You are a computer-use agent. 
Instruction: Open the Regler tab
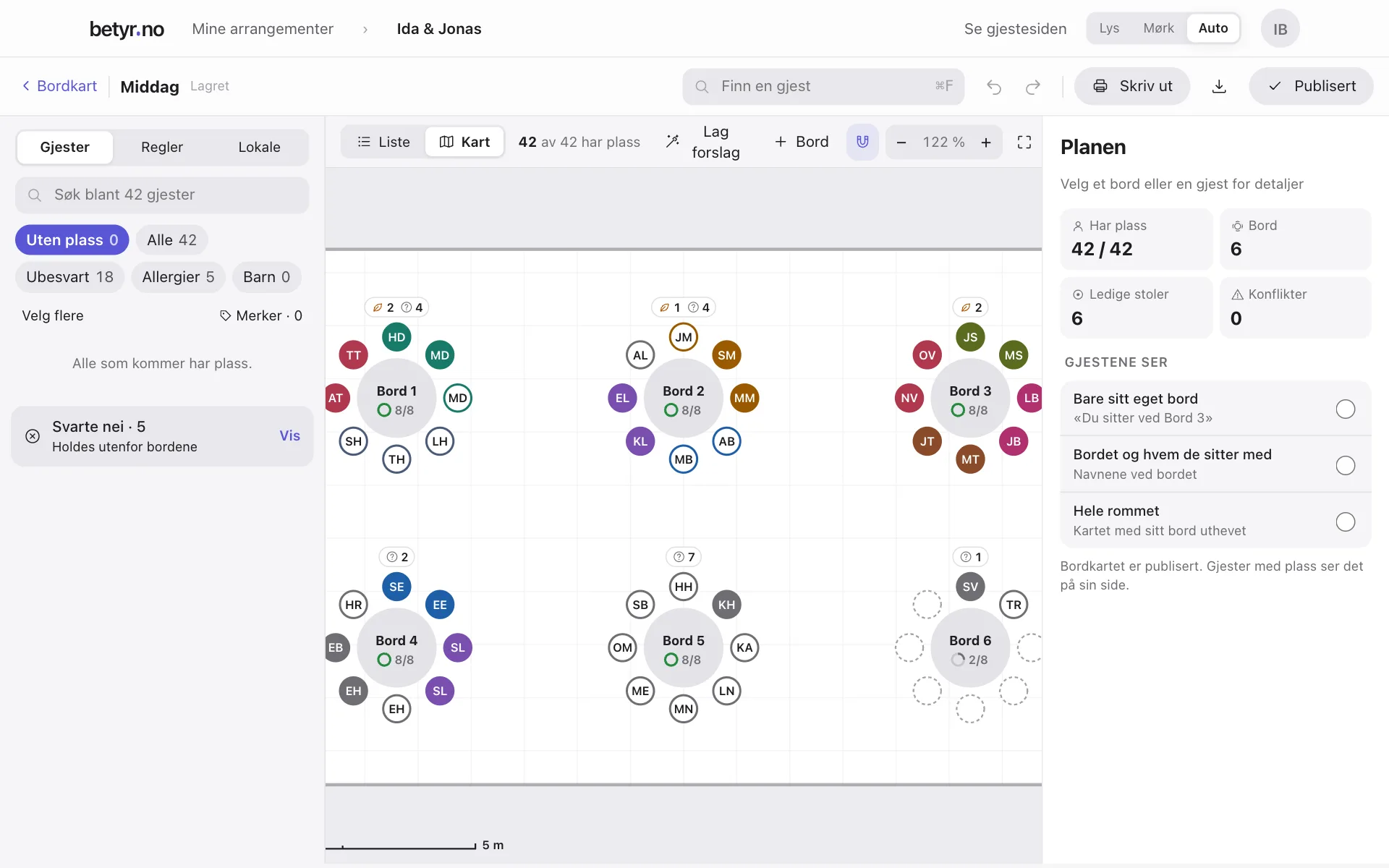(162, 148)
